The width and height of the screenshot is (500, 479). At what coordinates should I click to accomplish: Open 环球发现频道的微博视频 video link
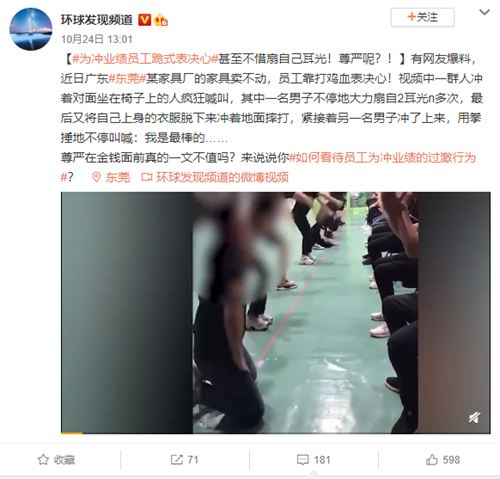(222, 177)
